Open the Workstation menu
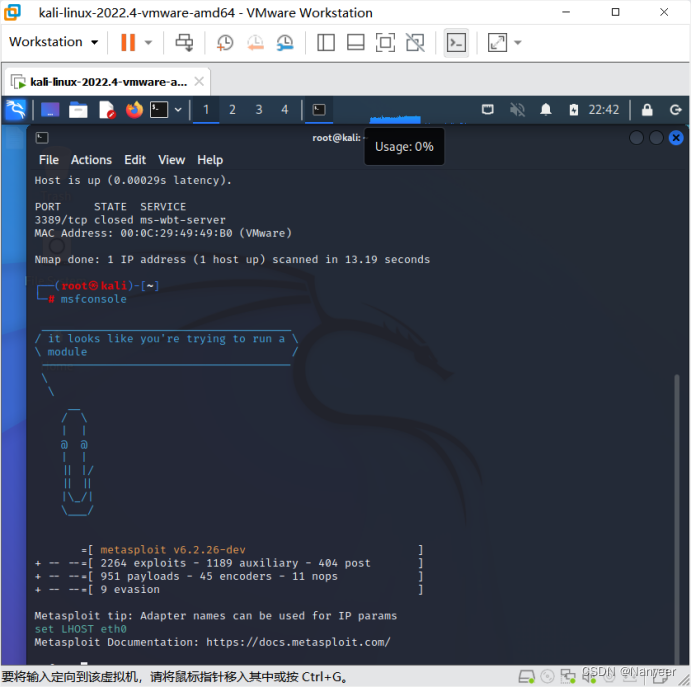Screen dimensions: 692x688 click(x=53, y=42)
